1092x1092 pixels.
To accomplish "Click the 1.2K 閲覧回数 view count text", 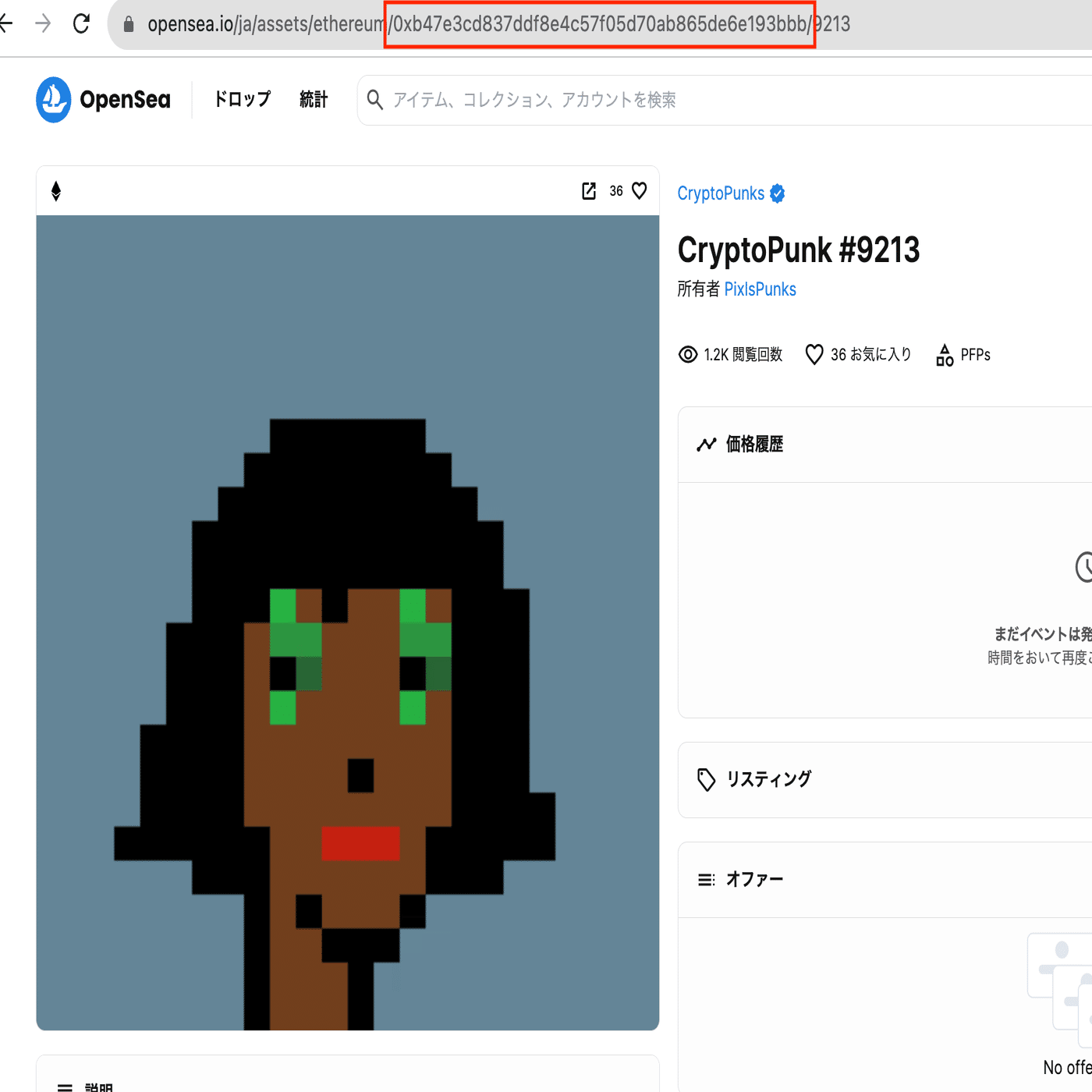I will pos(743,355).
